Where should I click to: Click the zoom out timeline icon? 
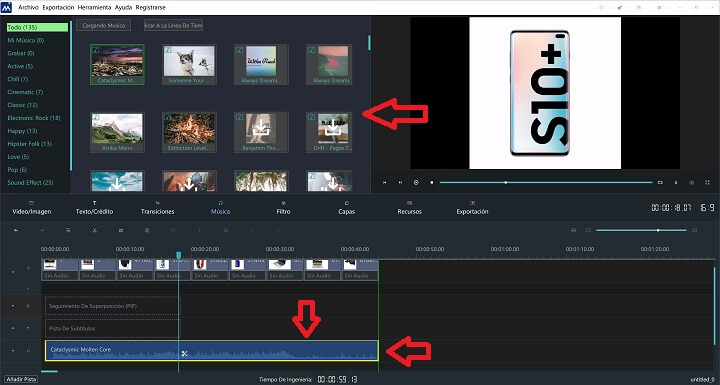[x=588, y=230]
